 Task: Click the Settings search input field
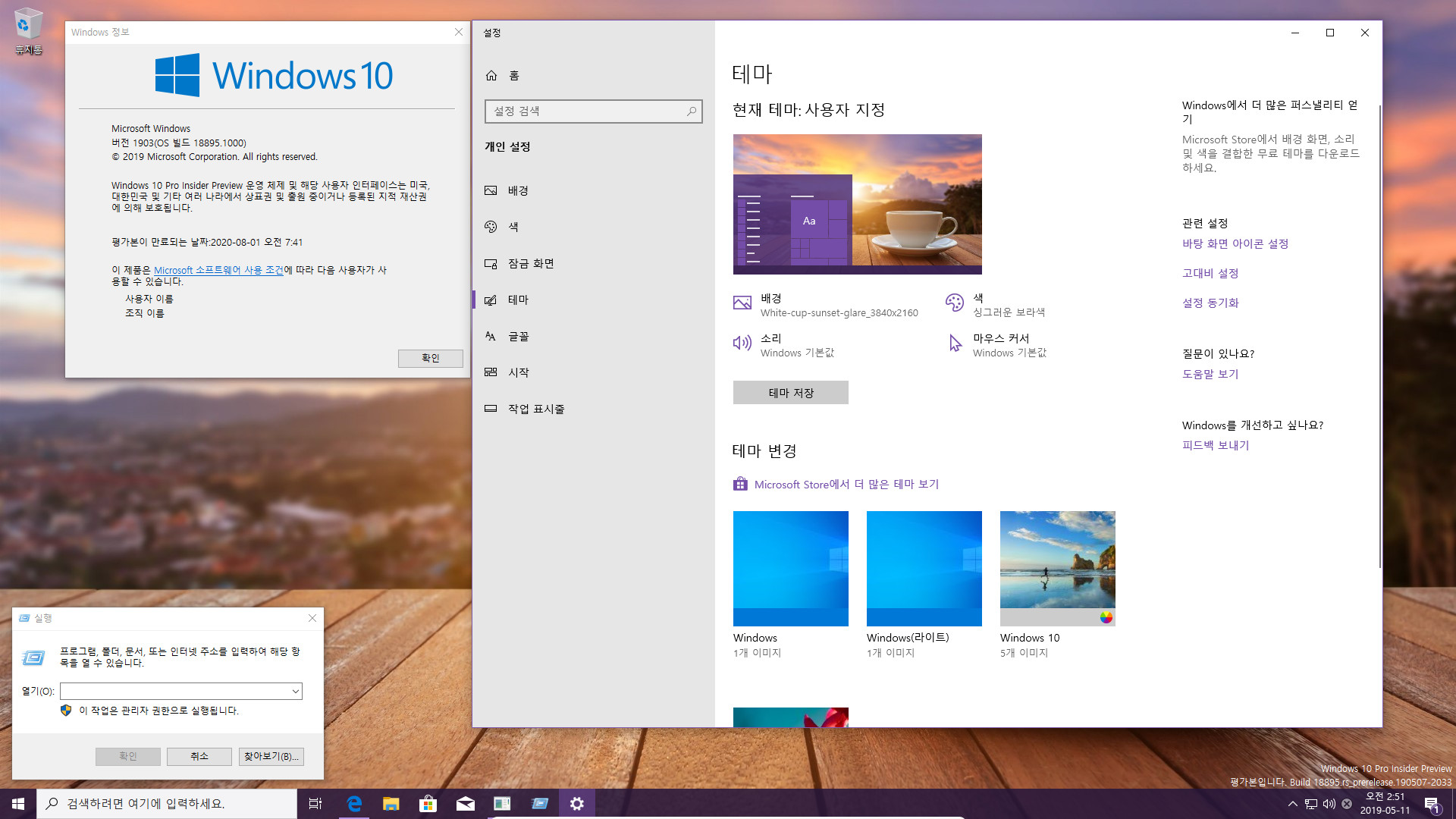coord(593,111)
